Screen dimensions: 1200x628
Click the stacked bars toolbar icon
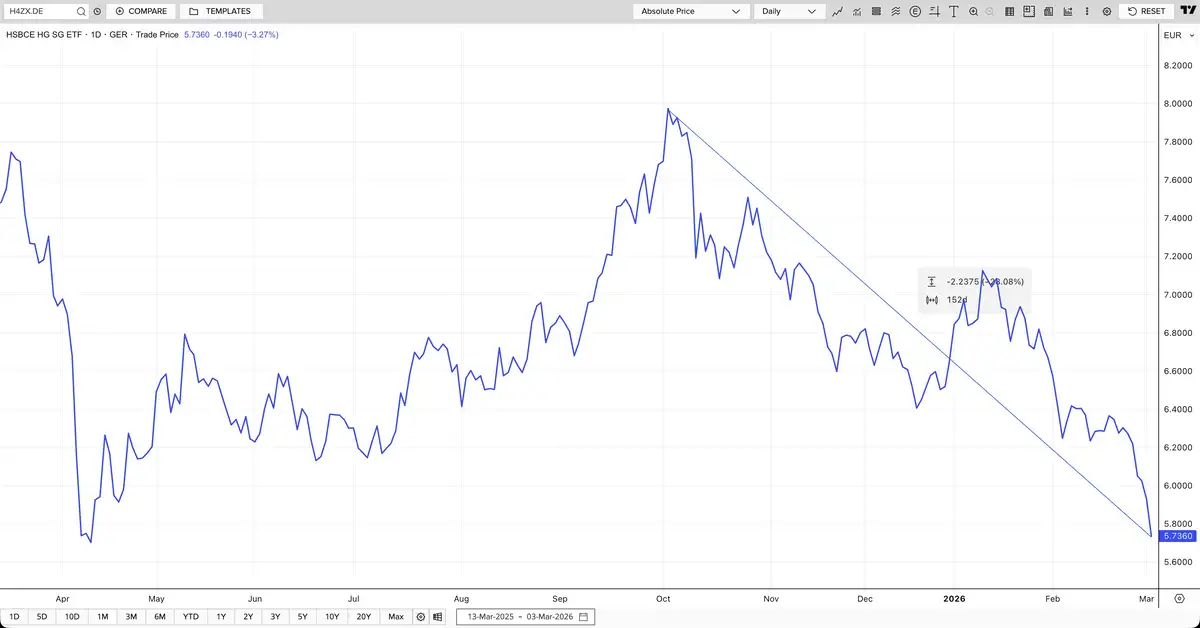876,11
